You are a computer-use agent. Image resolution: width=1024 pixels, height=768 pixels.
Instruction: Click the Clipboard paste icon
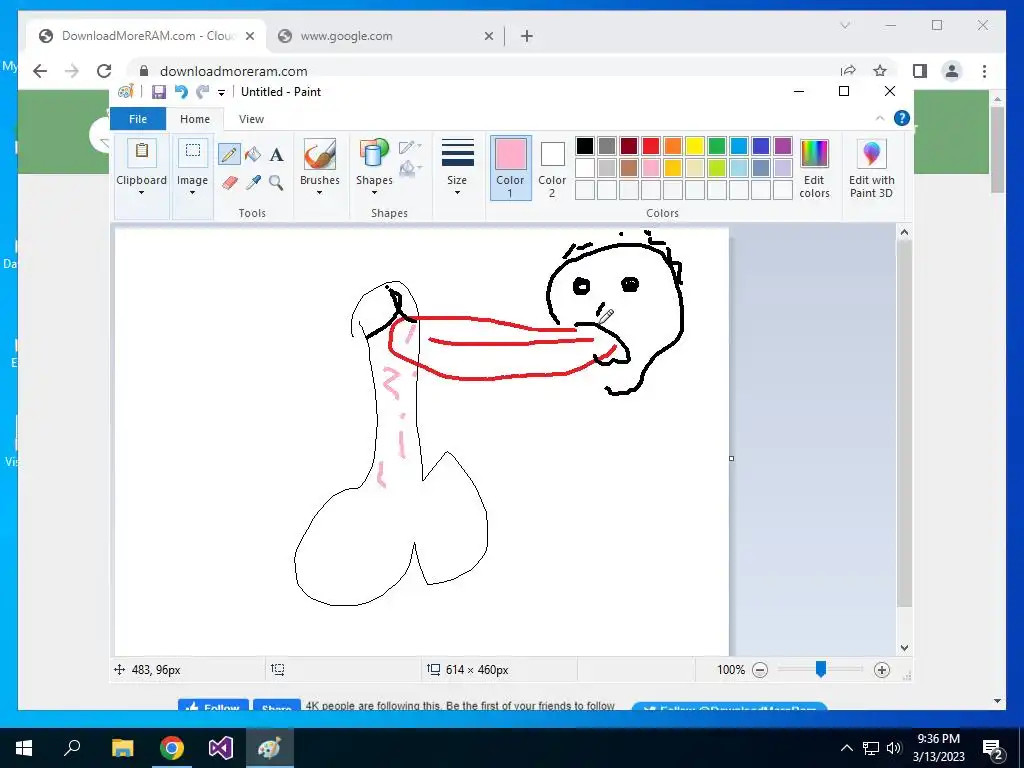142,153
